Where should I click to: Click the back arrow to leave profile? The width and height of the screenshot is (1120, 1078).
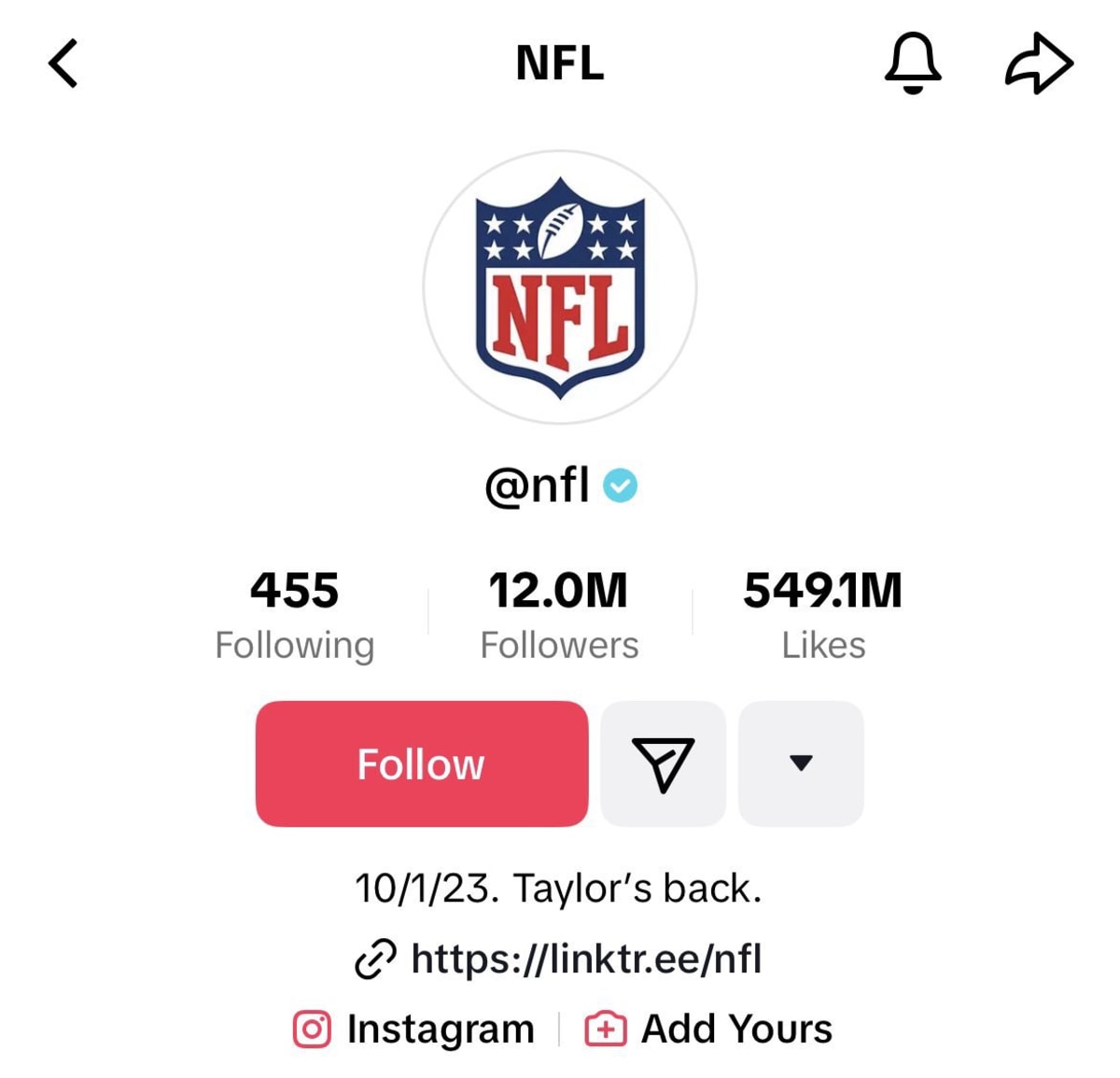63,63
